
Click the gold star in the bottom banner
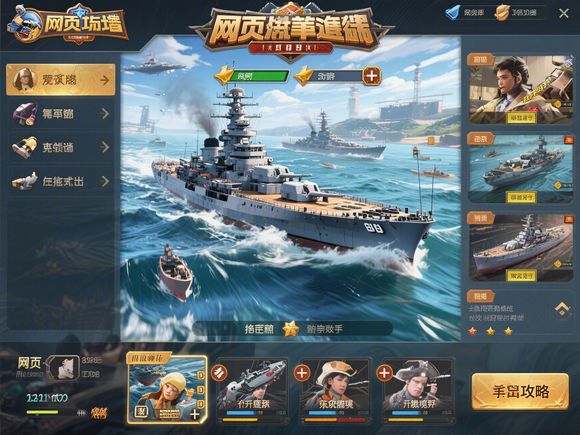[x=291, y=328]
